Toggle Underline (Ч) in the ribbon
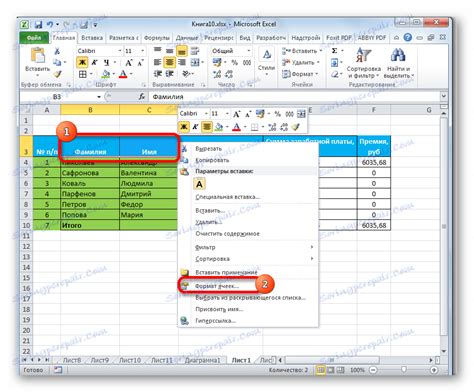Screen dimensions: 474x392 point(106,62)
